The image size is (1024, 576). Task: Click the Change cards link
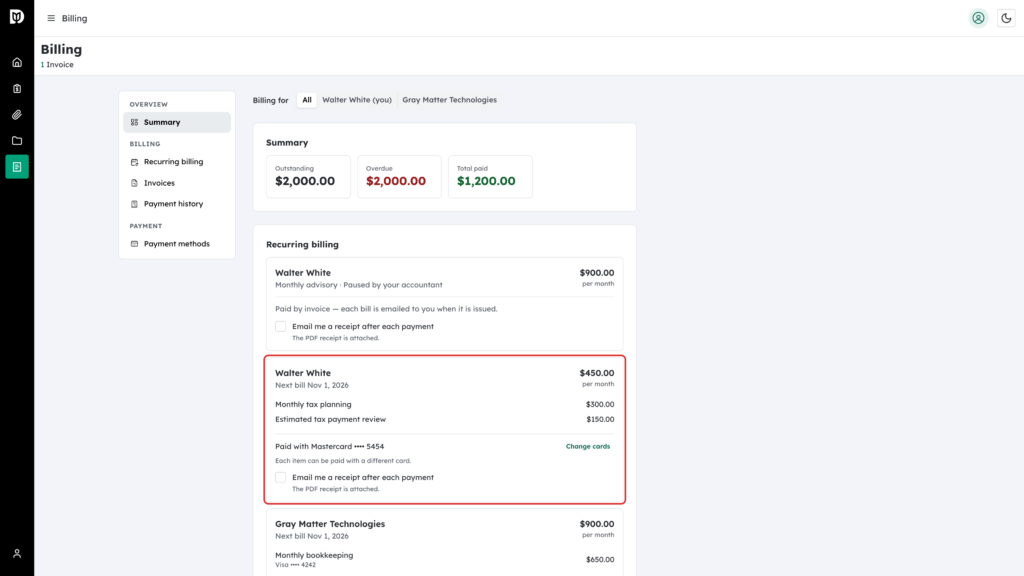point(588,447)
